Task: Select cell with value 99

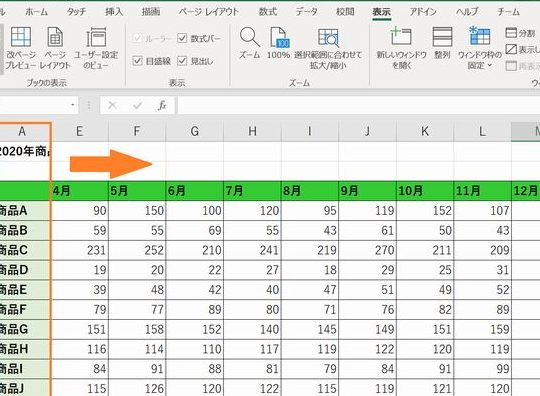Action: [x=482, y=369]
